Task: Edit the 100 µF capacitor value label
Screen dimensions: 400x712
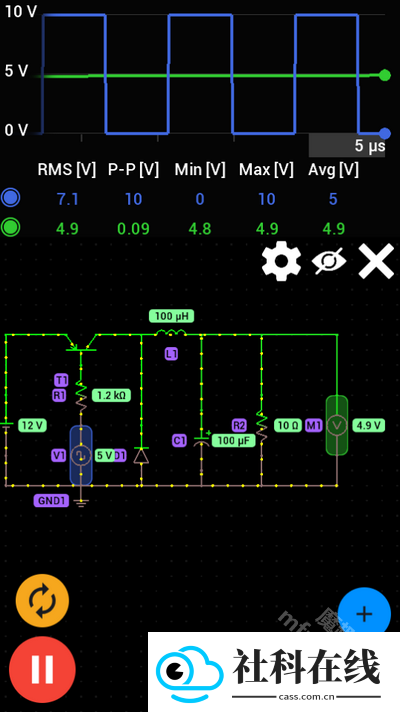Action: point(233,440)
